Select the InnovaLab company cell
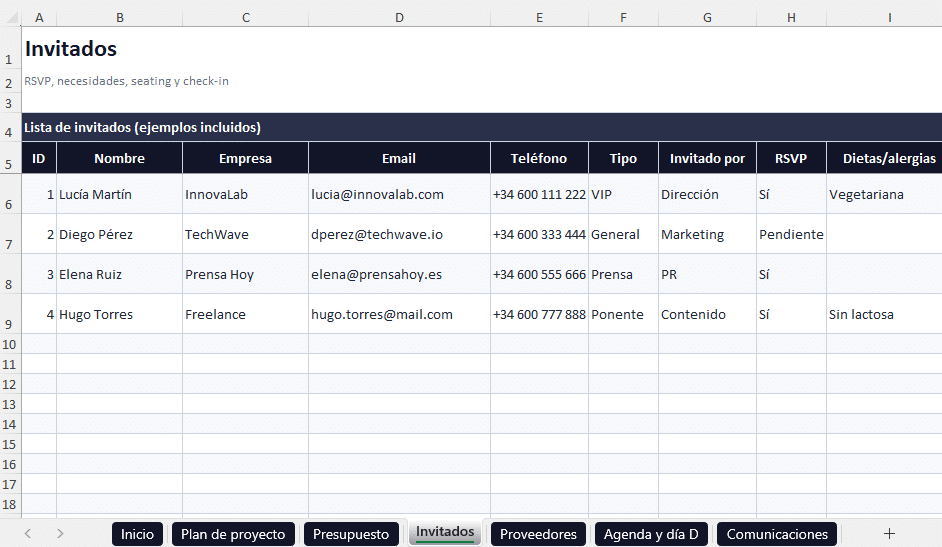This screenshot has width=942, height=547. 246,194
